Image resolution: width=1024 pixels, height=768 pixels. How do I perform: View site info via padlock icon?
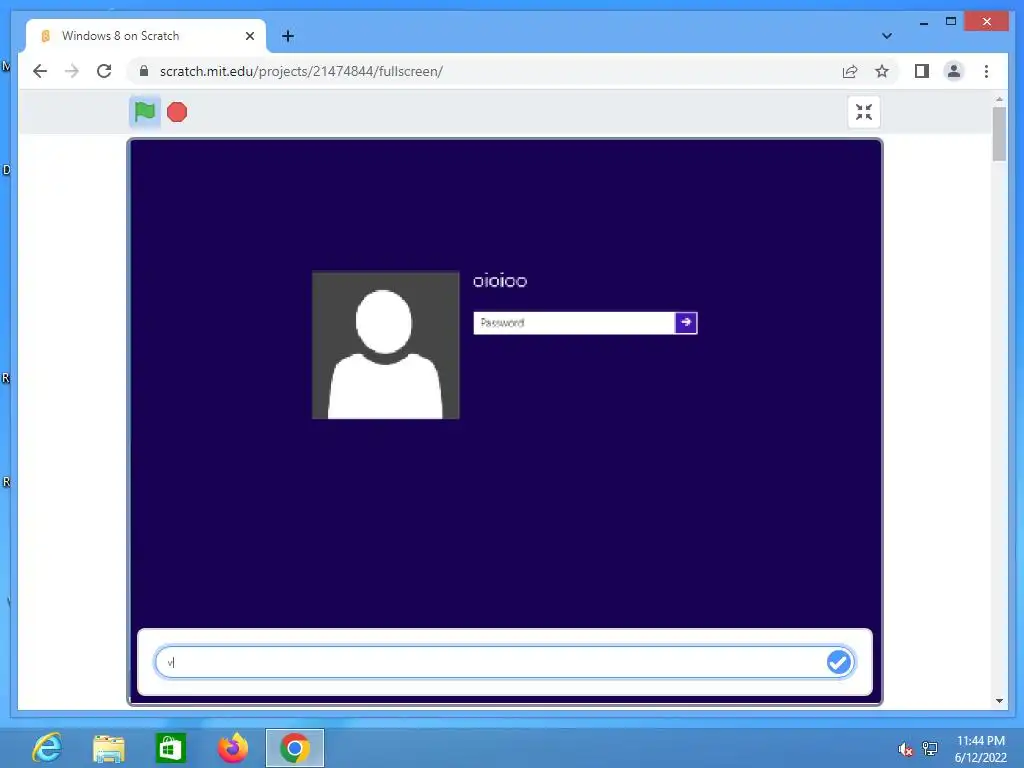(x=144, y=71)
